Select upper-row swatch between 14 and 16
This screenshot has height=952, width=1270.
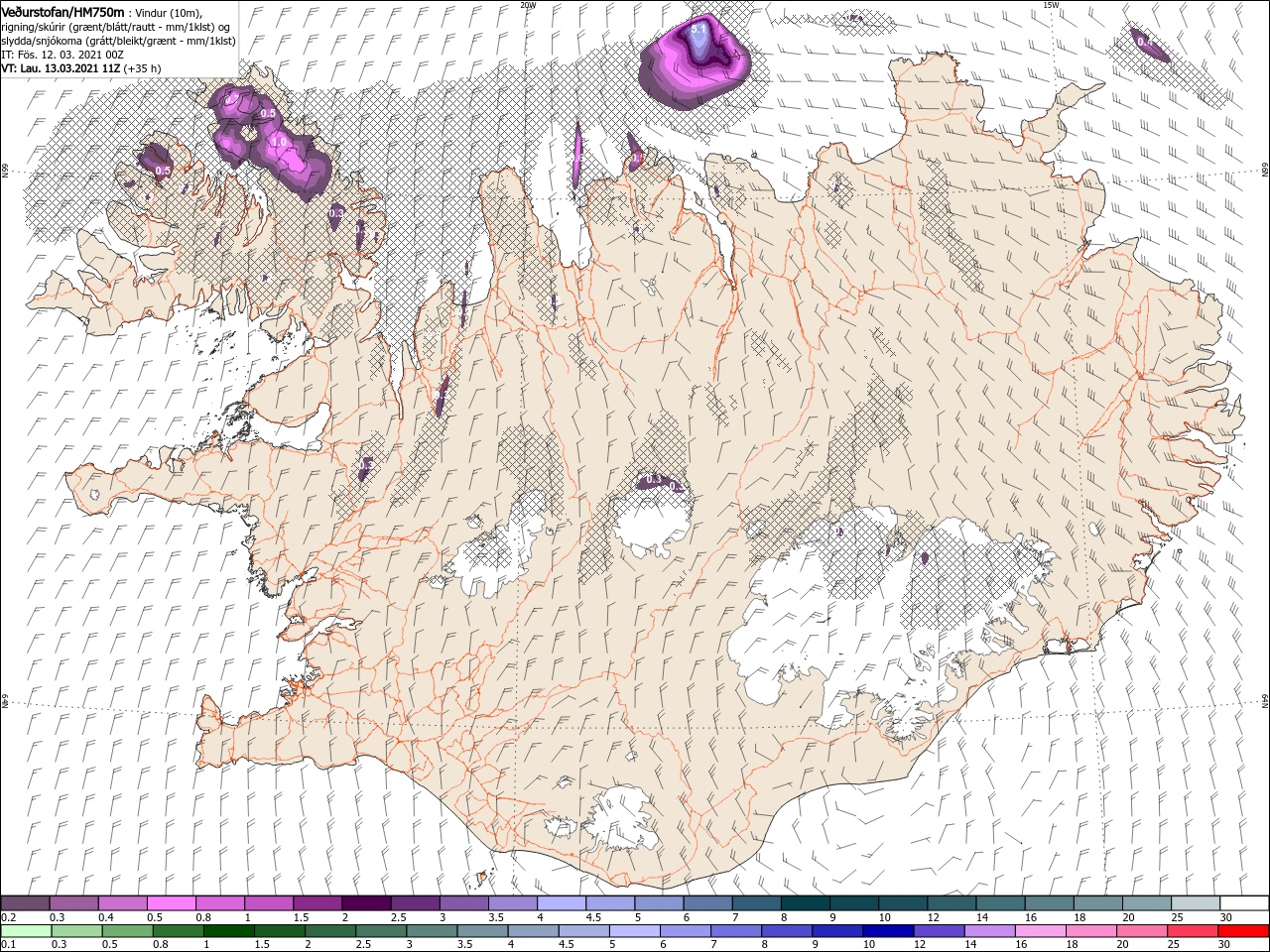(1001, 903)
